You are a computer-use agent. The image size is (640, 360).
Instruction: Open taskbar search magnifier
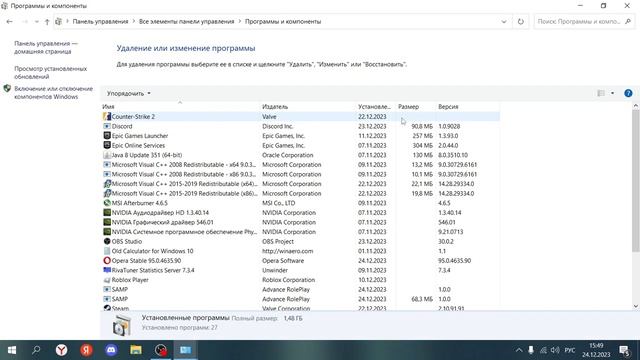(x=36, y=350)
